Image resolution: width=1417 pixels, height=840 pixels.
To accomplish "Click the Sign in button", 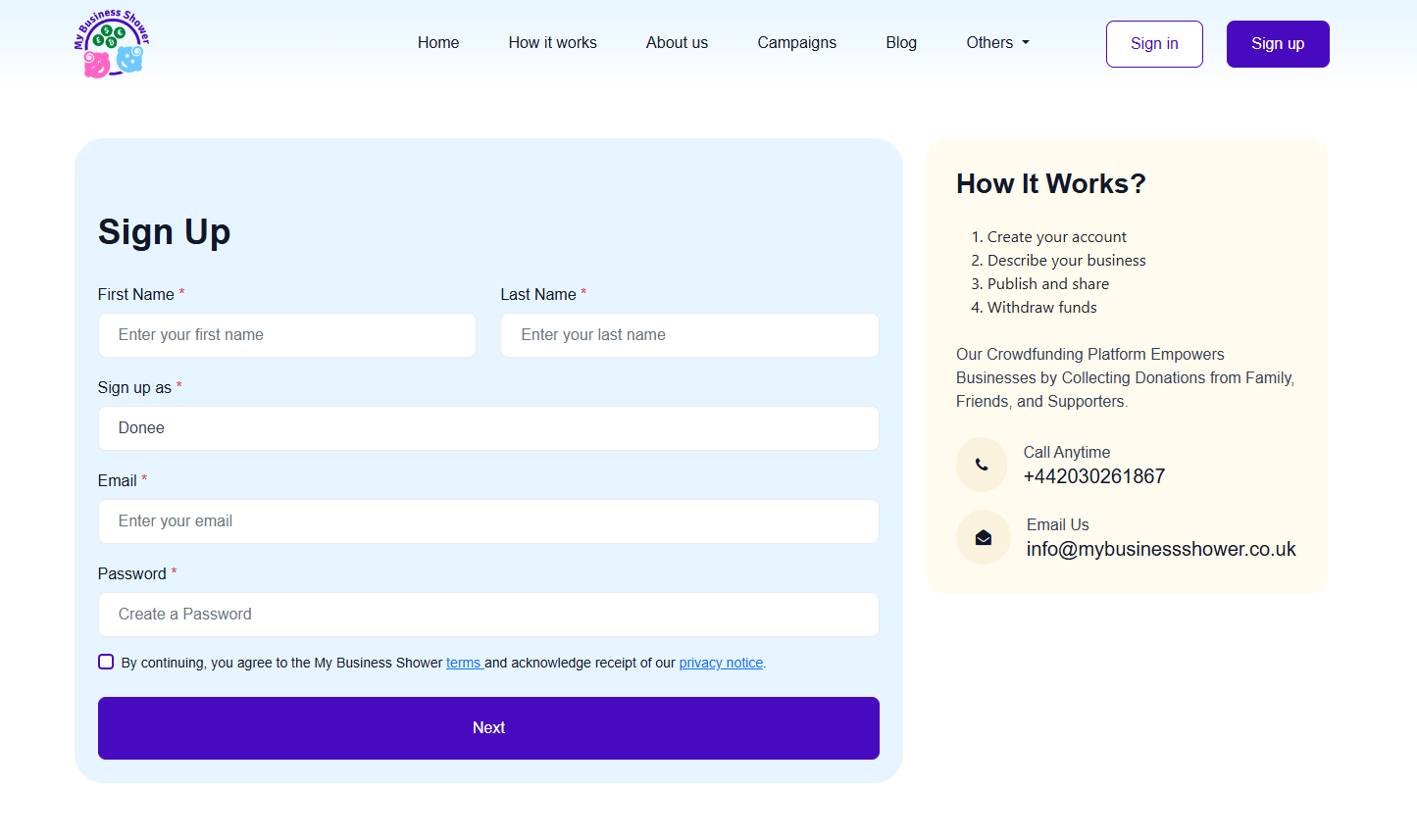I will click(1154, 44).
